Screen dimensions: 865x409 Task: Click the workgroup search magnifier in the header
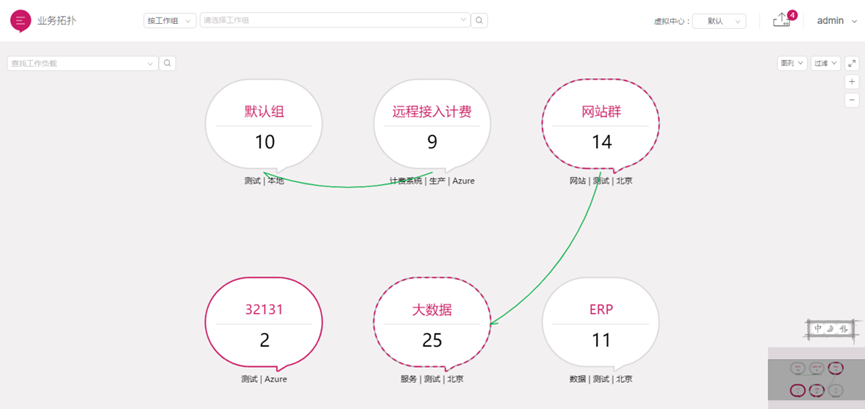(x=479, y=20)
